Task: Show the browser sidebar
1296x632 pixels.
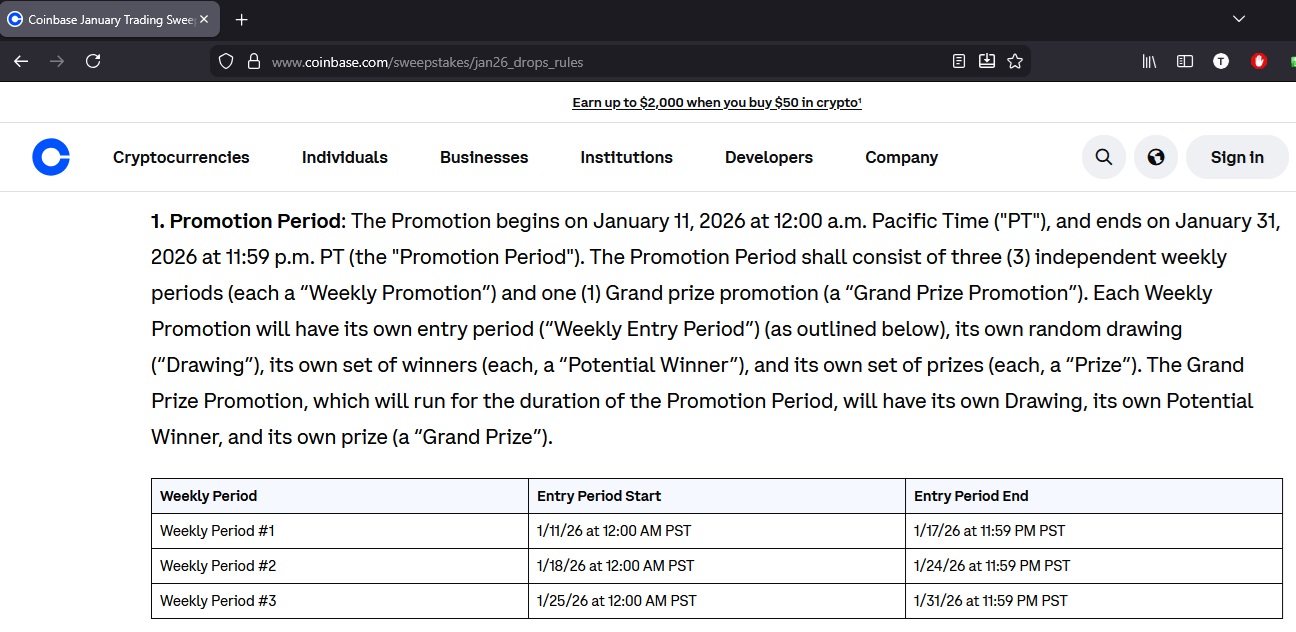Action: pos(1185,61)
